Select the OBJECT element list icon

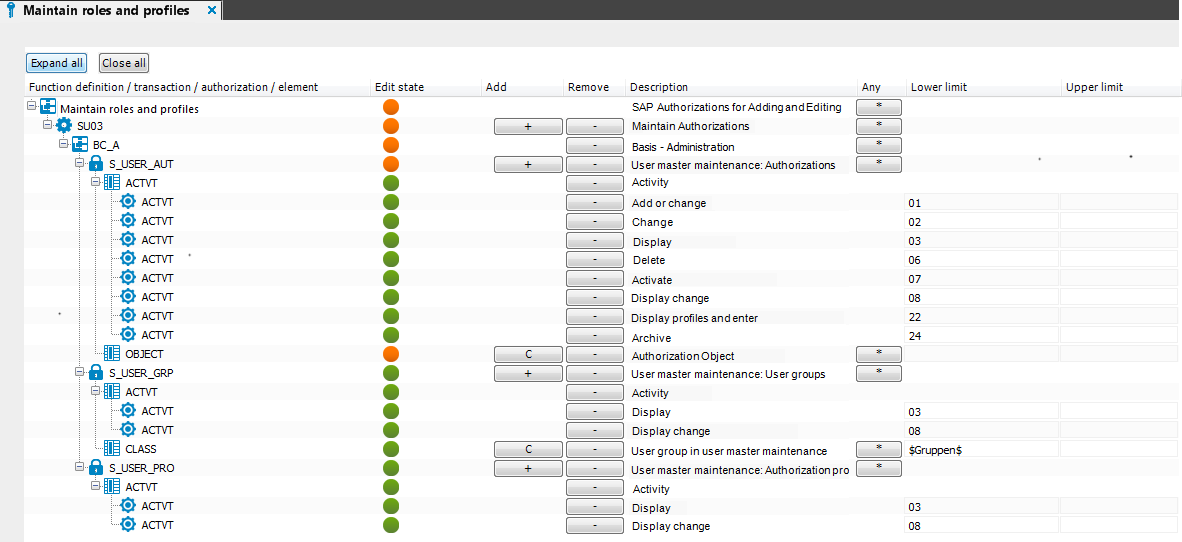coord(112,353)
